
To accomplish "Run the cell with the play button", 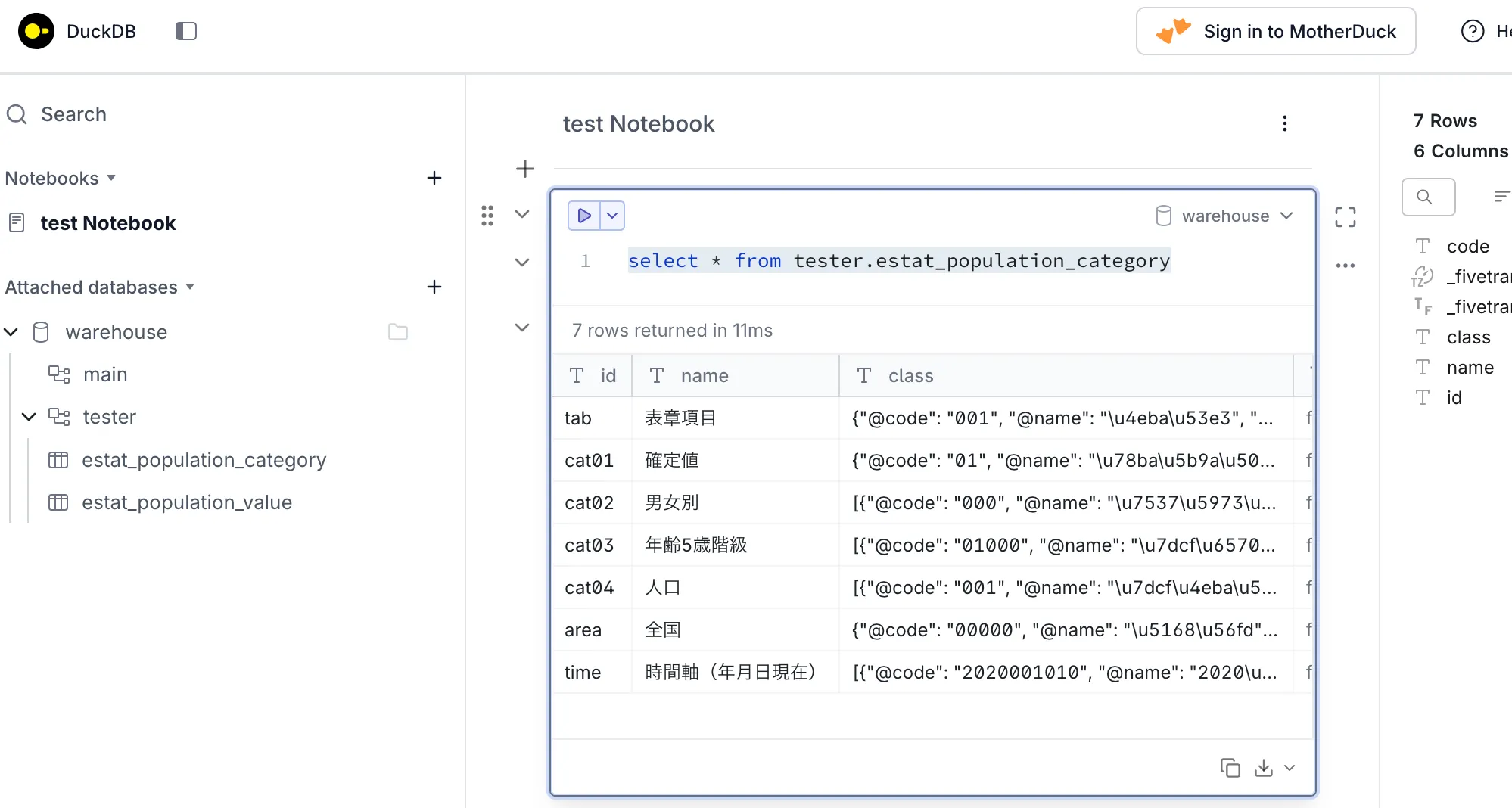I will tap(584, 216).
